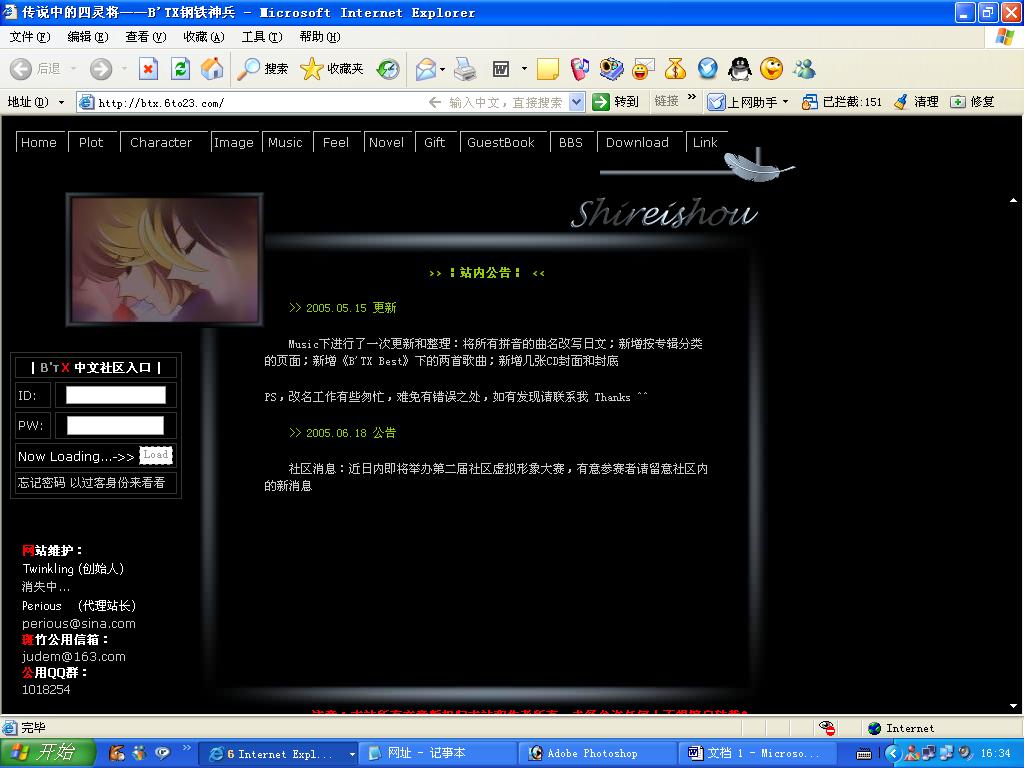The width and height of the screenshot is (1024, 768).
Task: Open the 收藏(A) menu
Action: (x=204, y=37)
